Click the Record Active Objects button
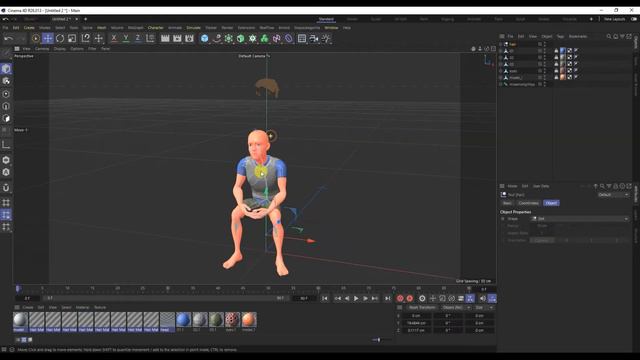This screenshot has width=640, height=360. tap(400, 298)
